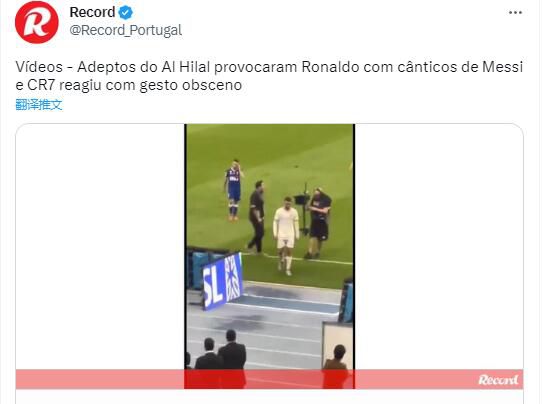Click the player in blue kit
Viewport: 542px width, 404px height.
[234, 190]
